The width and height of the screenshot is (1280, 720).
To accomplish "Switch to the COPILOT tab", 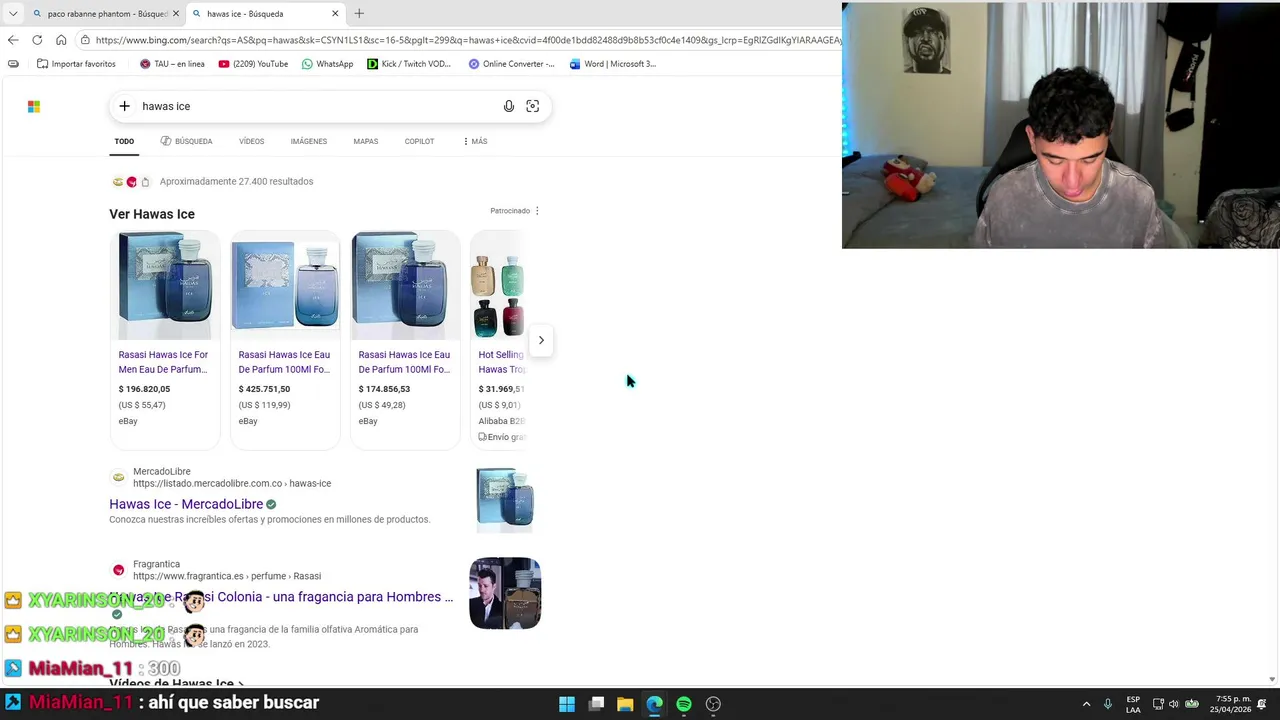I will click(x=419, y=142).
